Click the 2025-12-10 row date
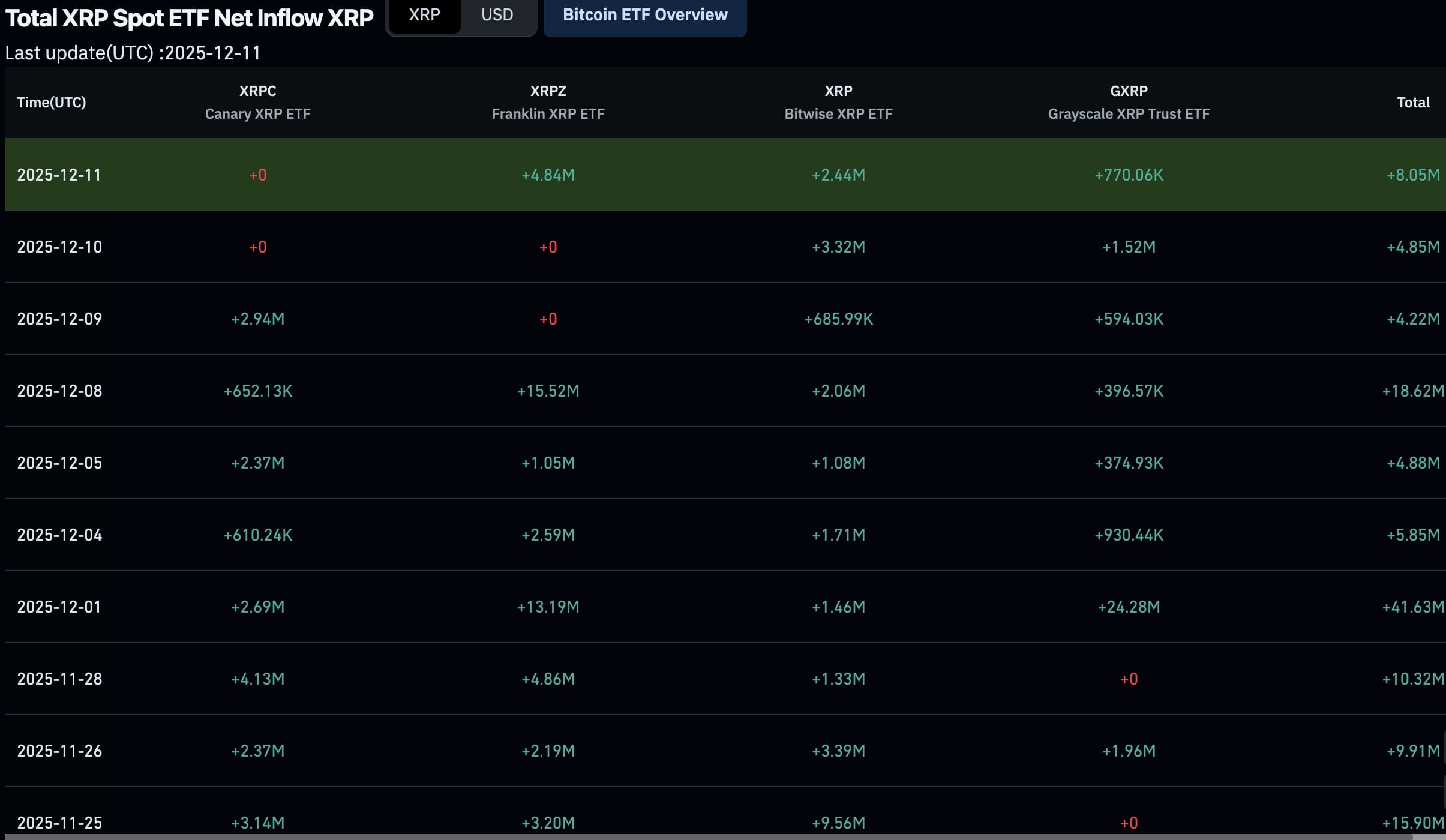 [x=59, y=247]
